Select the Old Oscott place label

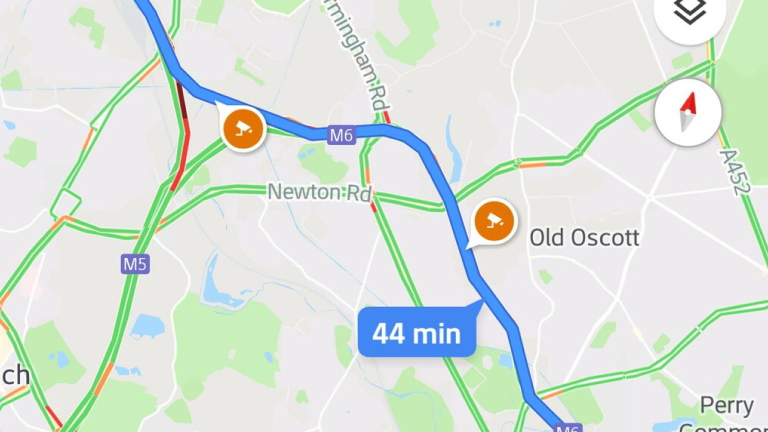[584, 238]
